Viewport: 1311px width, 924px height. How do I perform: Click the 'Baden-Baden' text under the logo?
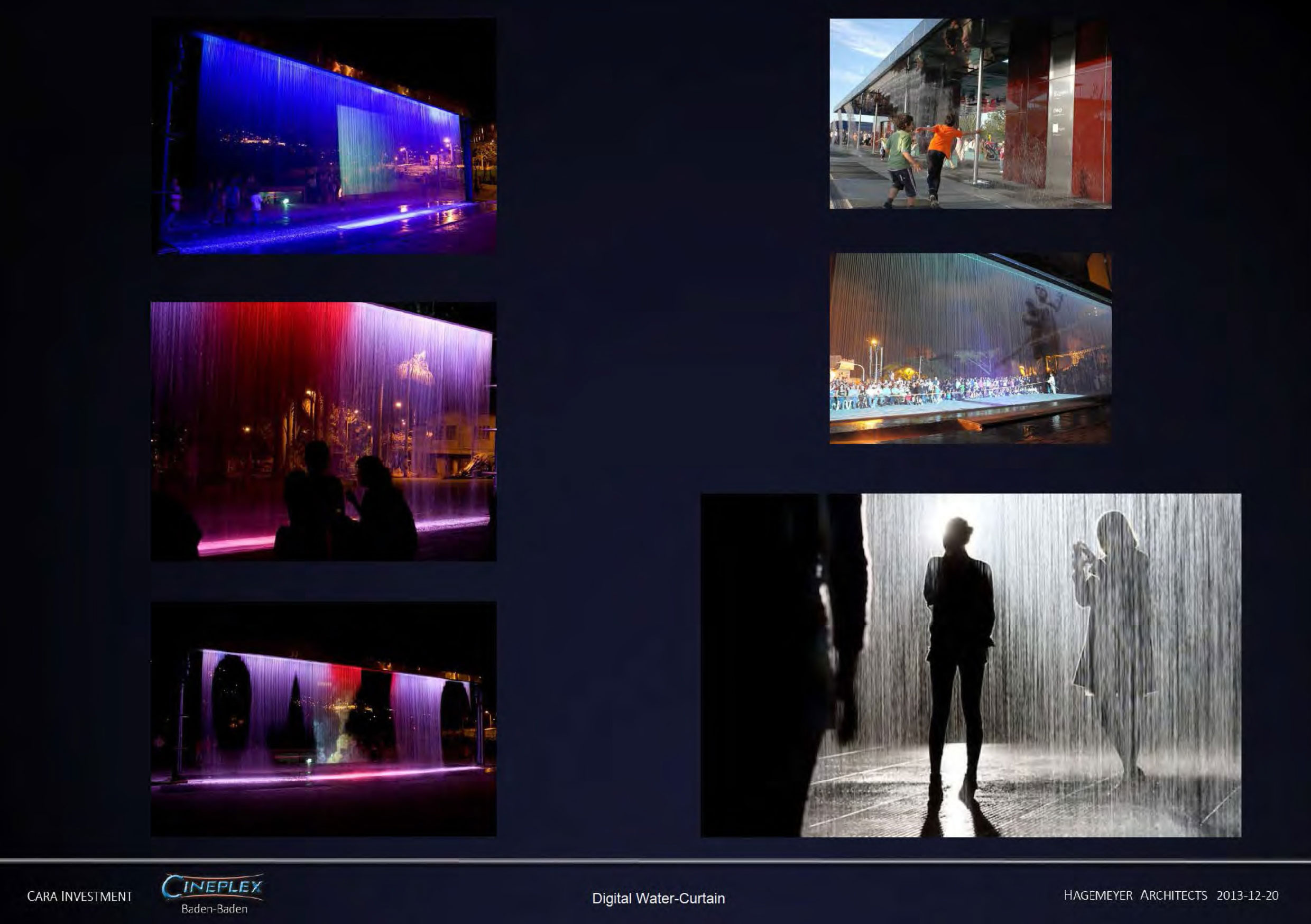(214, 909)
